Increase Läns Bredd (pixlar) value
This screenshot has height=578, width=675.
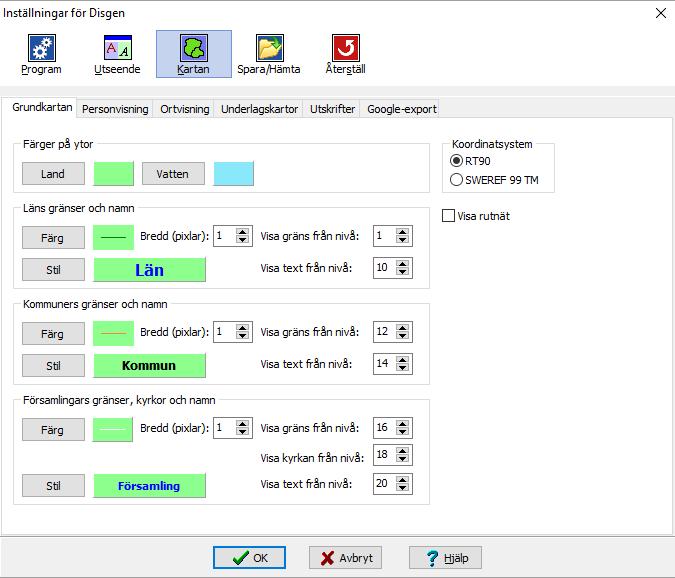(x=242, y=232)
